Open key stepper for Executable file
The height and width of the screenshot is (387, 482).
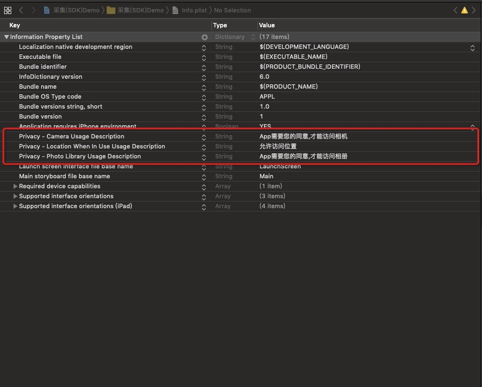pyautogui.click(x=204, y=58)
